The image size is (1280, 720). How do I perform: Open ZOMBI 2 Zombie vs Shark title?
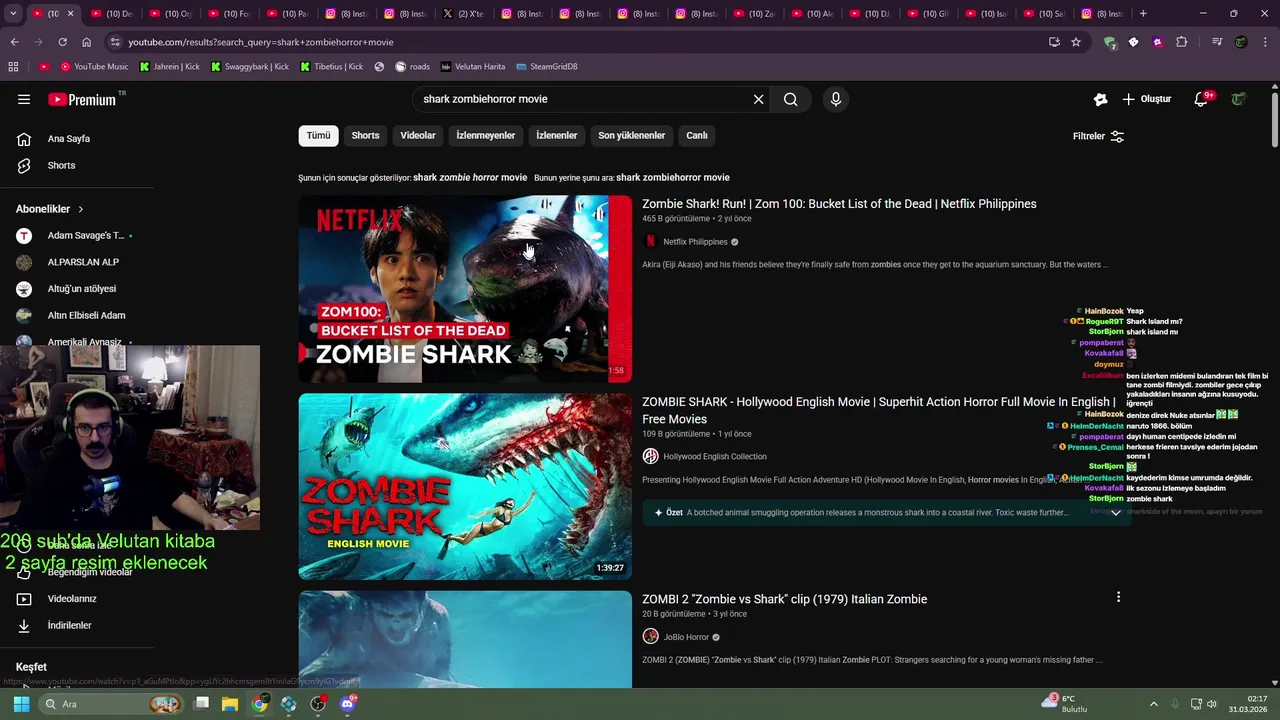(784, 599)
